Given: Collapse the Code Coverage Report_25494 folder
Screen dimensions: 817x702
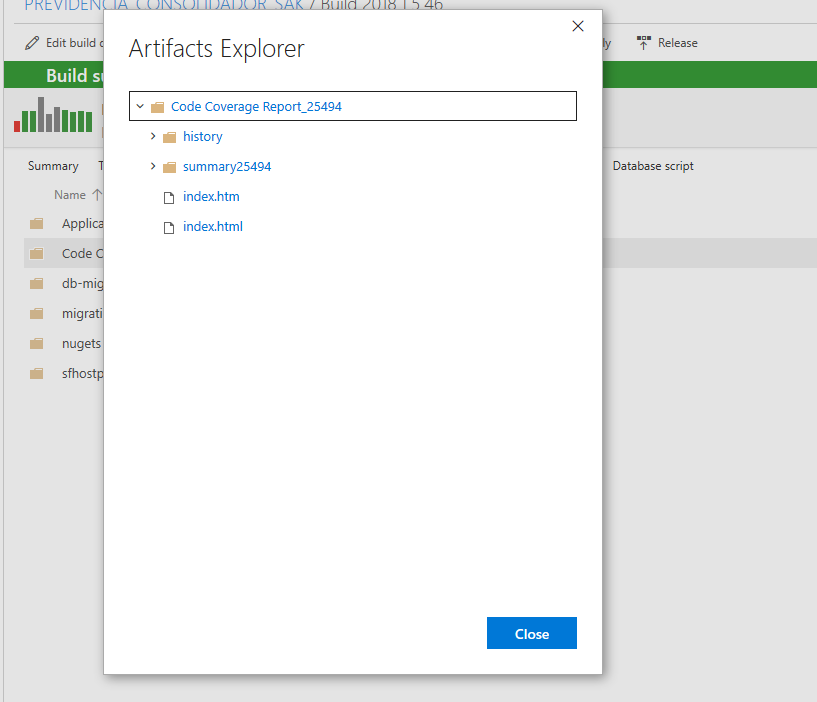Looking at the screenshot, I should point(140,106).
